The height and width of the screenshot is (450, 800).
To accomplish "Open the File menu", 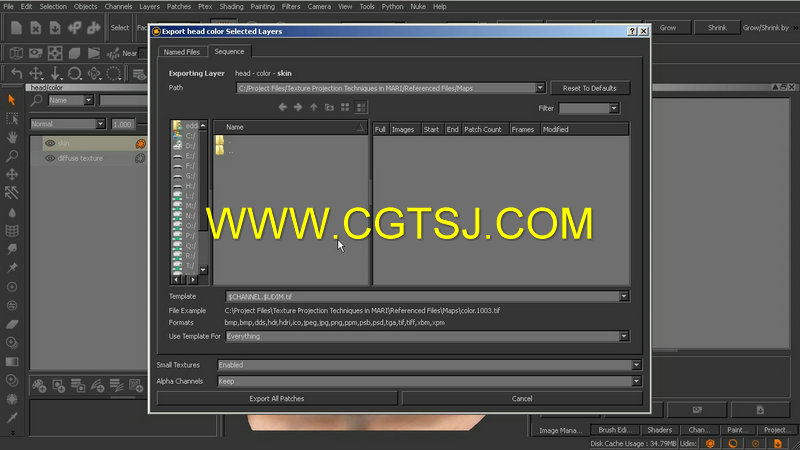I will [9, 7].
